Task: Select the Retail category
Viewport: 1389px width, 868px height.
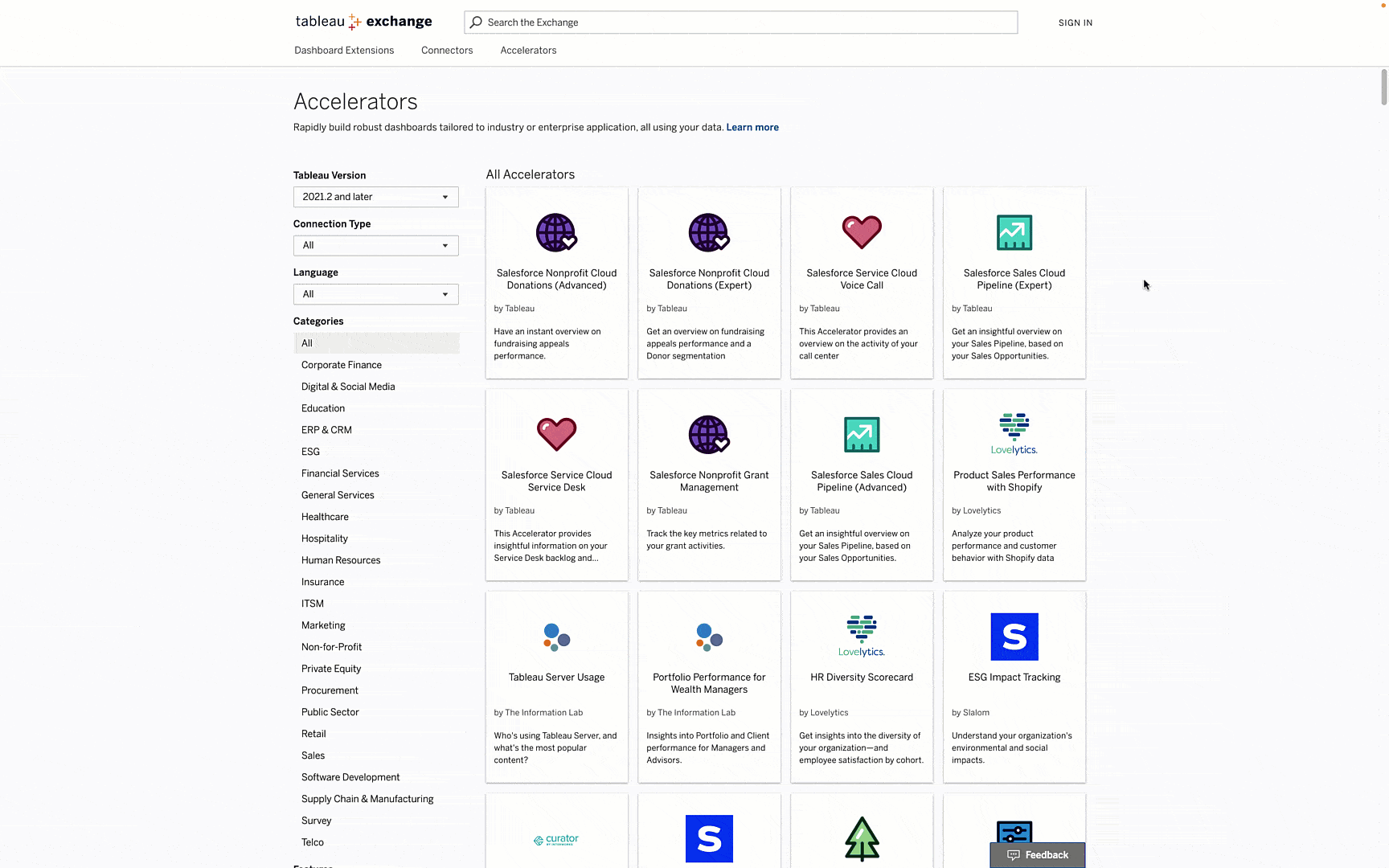Action: tap(313, 734)
